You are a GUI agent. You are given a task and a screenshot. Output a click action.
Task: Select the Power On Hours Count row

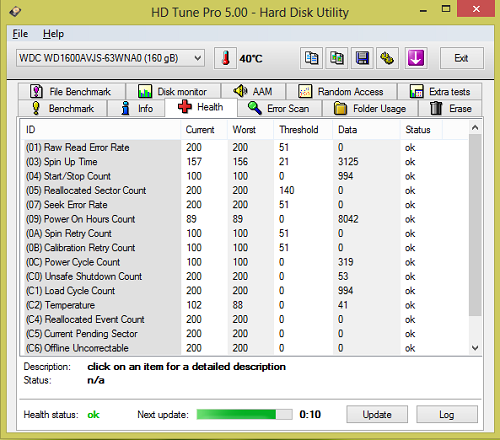pos(244,219)
